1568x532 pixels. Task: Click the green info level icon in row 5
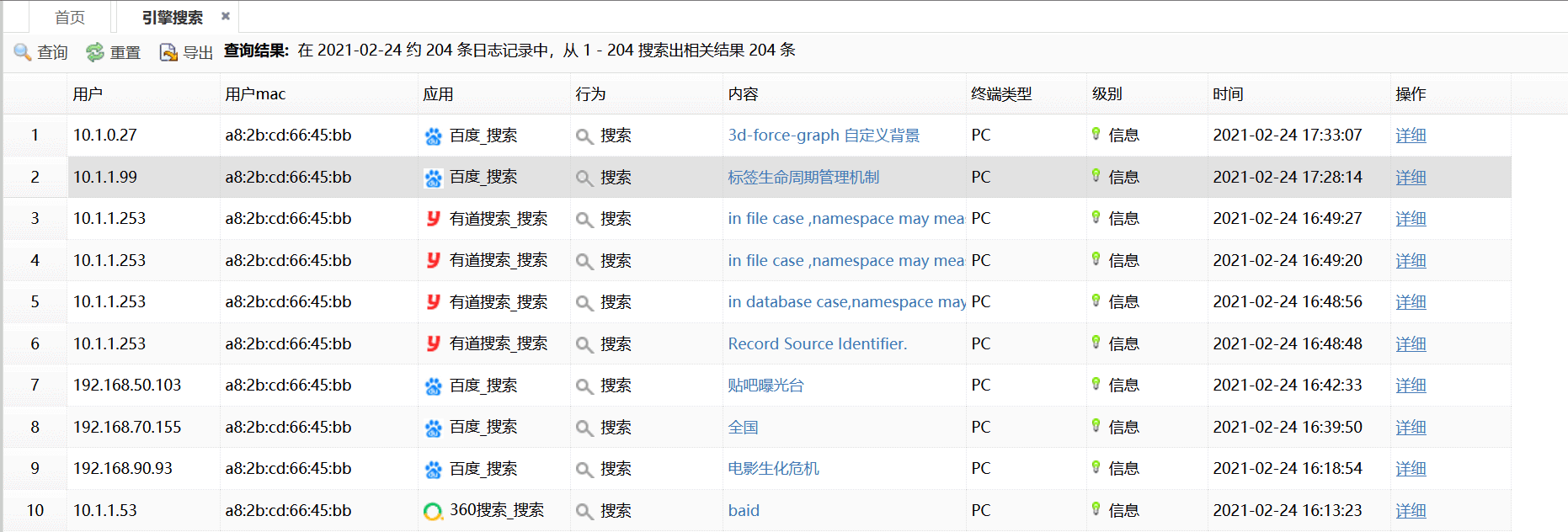(x=1096, y=301)
